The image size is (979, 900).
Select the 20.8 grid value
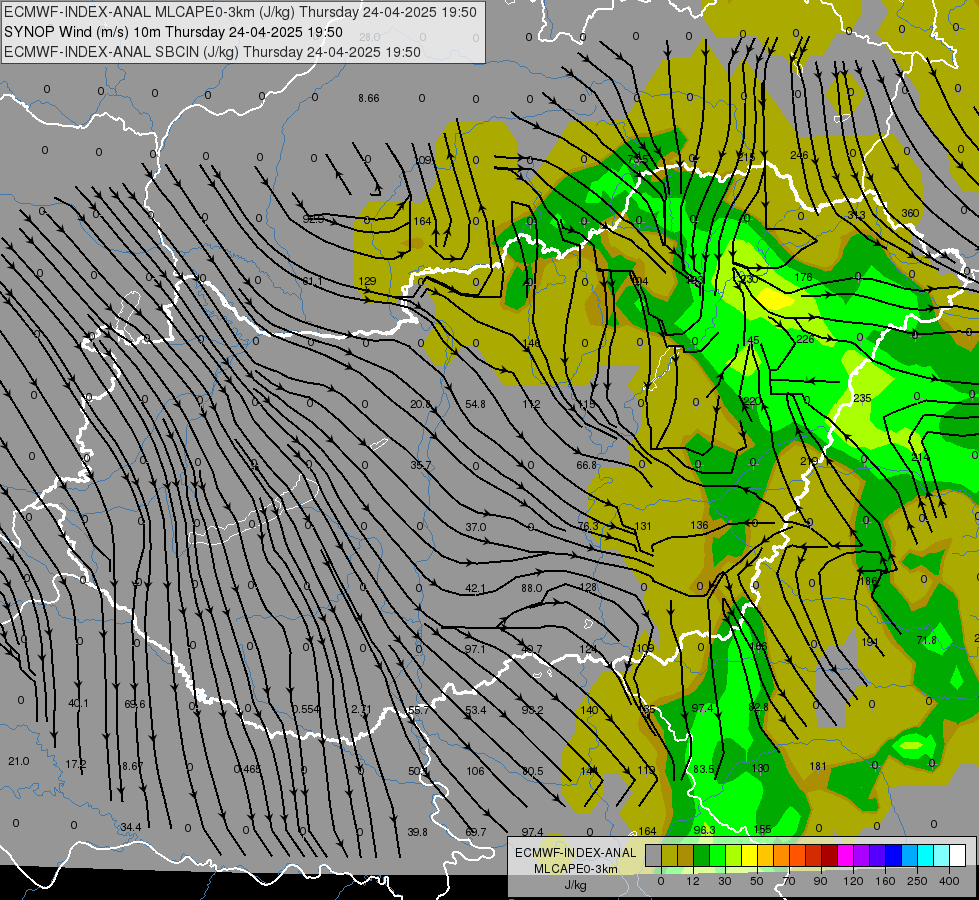[x=420, y=404]
